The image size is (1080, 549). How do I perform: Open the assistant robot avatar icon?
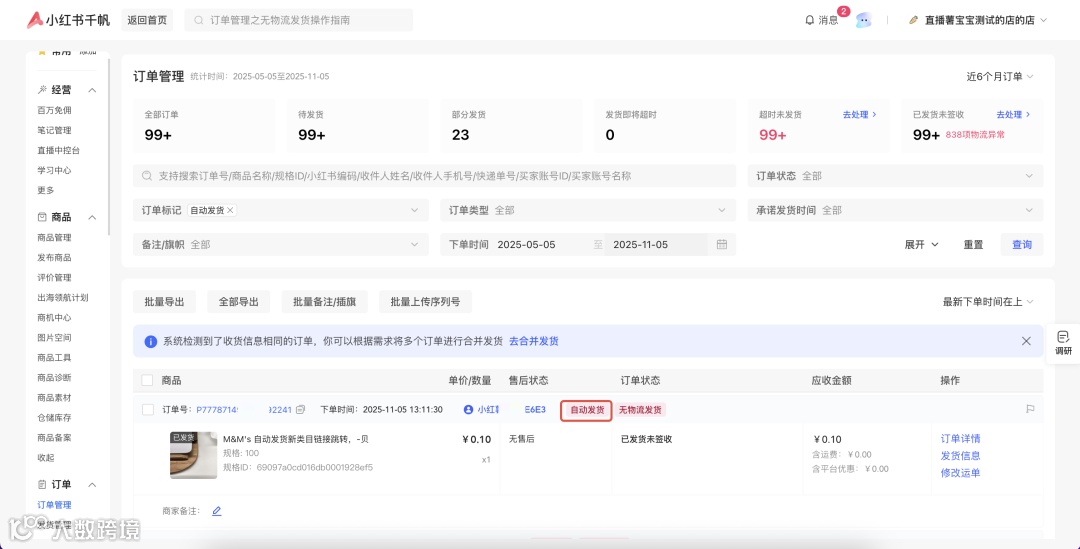863,20
